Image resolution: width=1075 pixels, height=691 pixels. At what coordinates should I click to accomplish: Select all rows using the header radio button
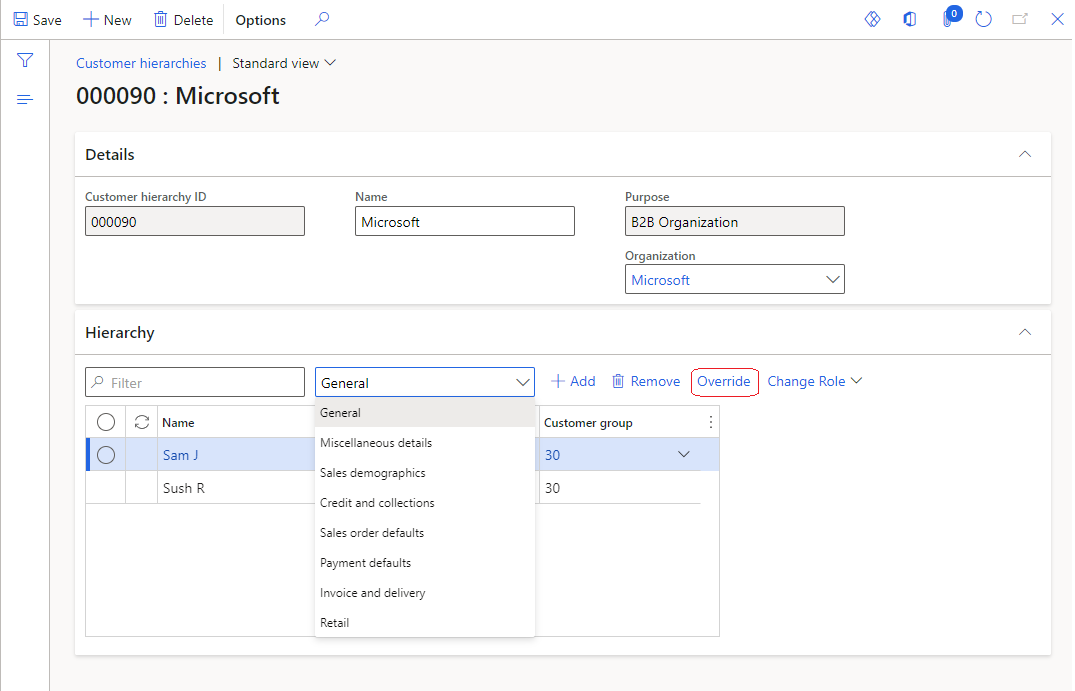(x=106, y=421)
